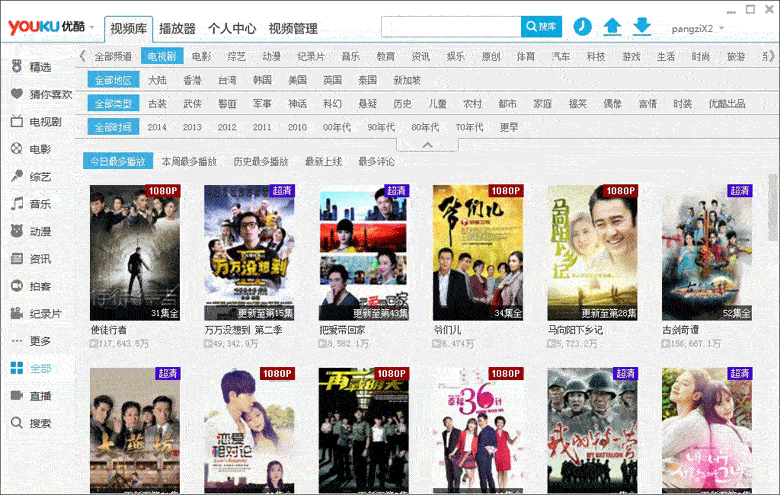This screenshot has height=495, width=780.
Task: Open the watch history clock icon
Action: [582, 26]
